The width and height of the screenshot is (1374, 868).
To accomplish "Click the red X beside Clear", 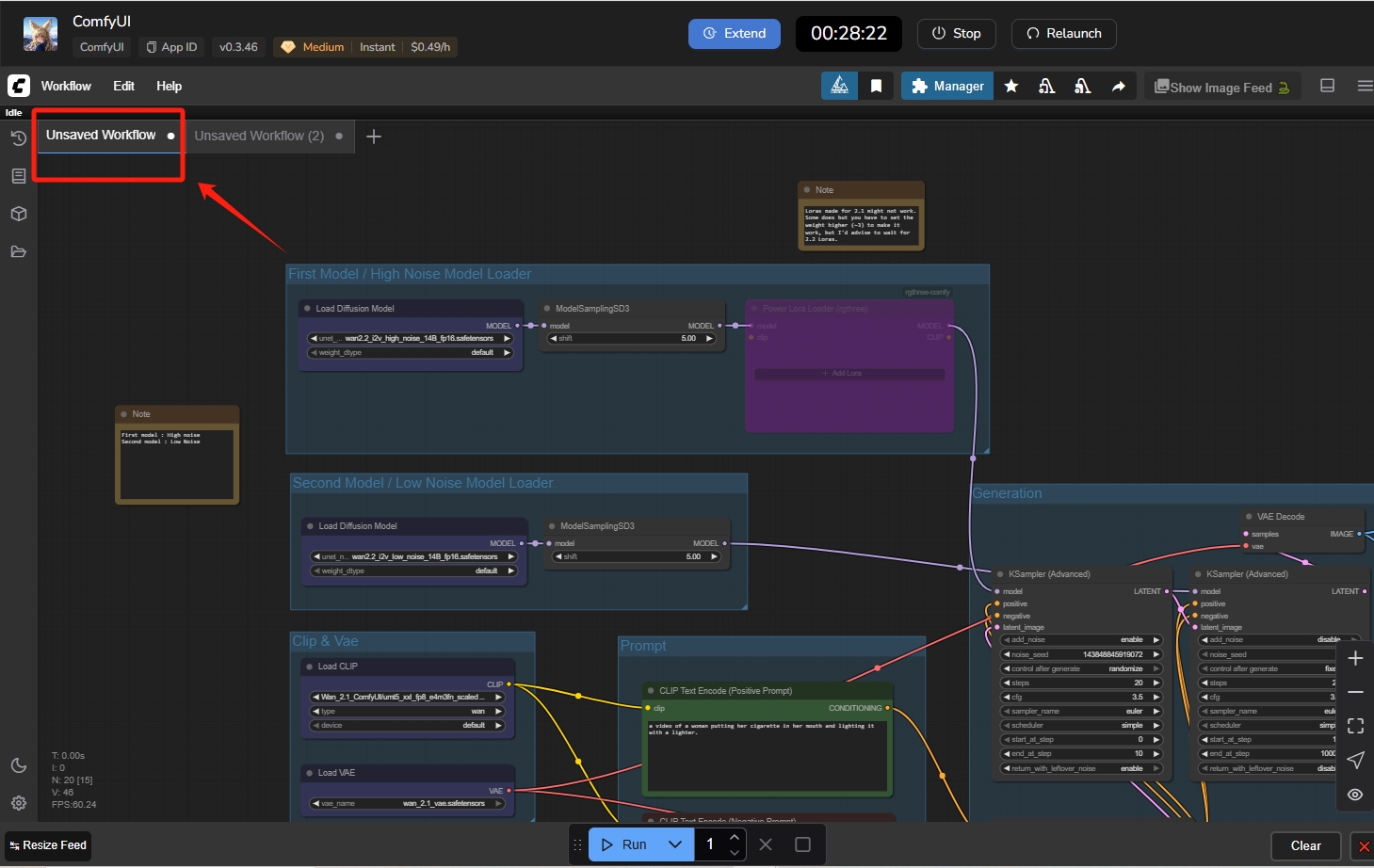I will (1363, 845).
